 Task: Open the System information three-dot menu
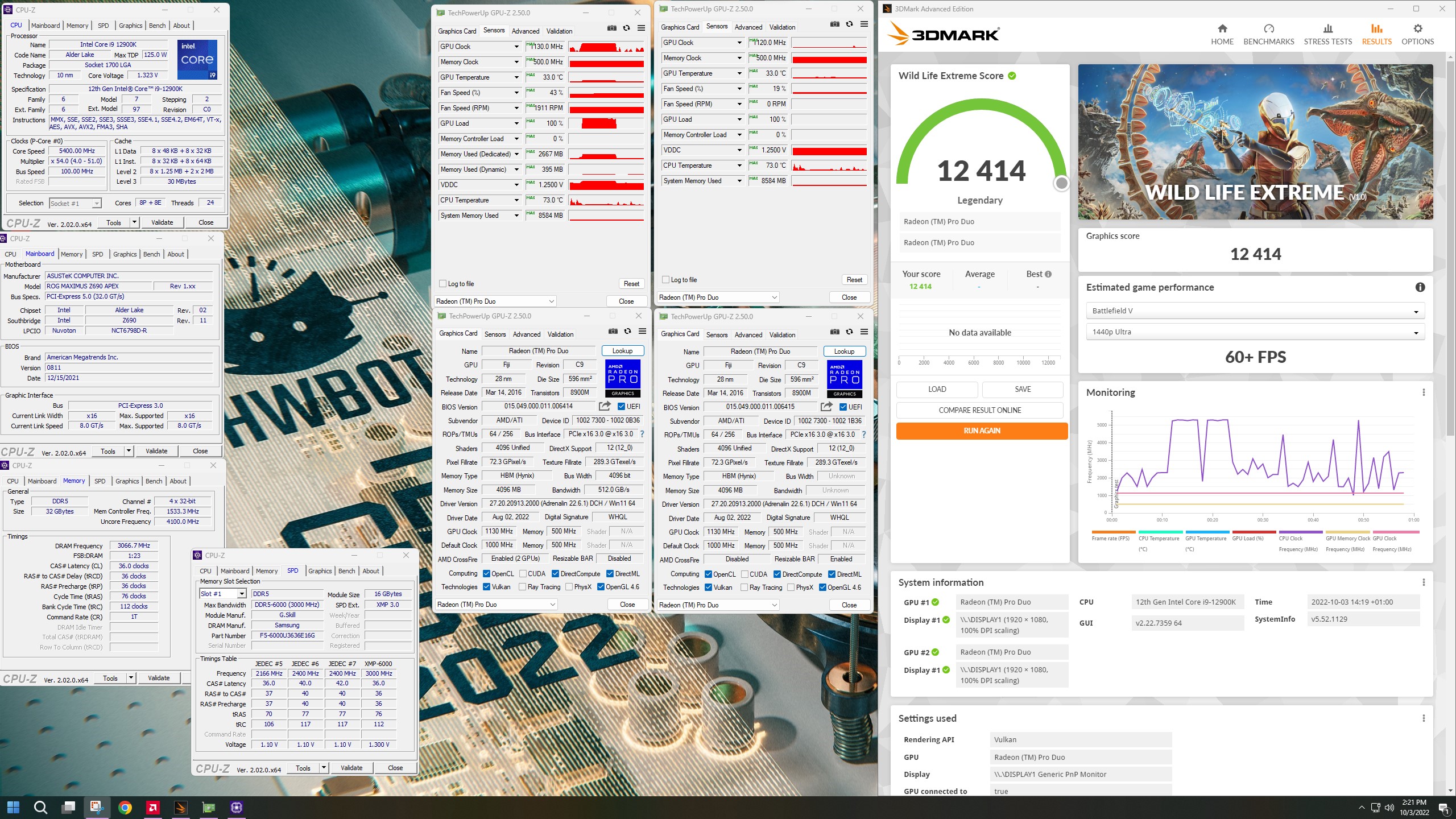(1423, 582)
